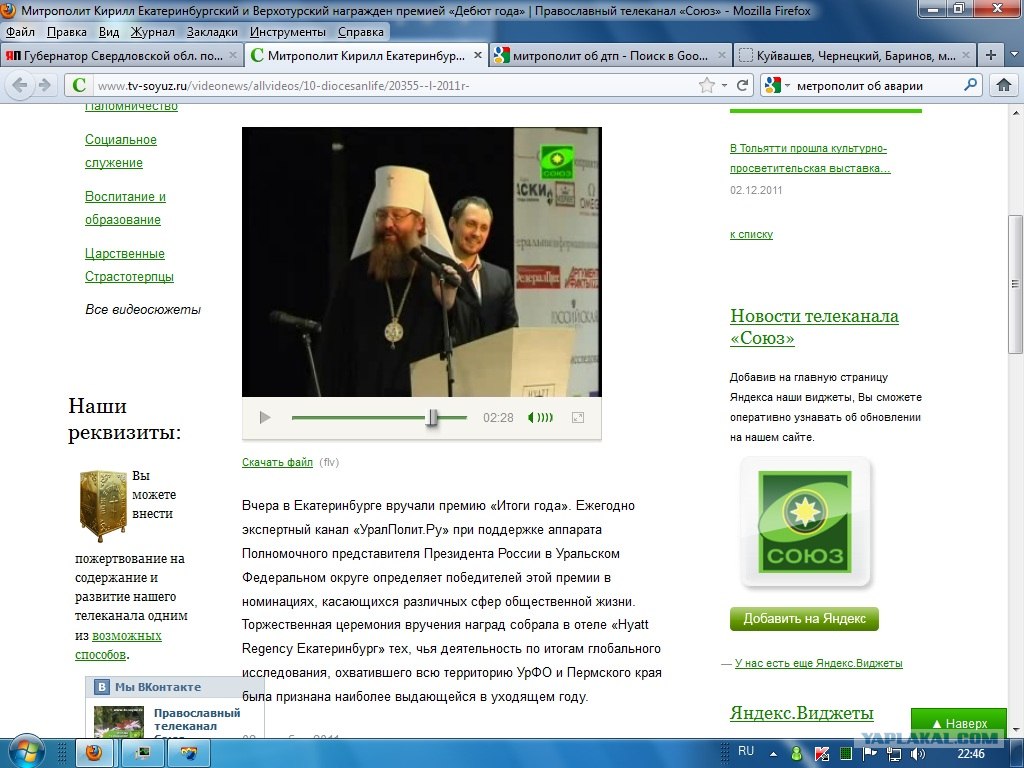This screenshot has height=768, width=1024.
Task: Click the golden donation box image
Action: [103, 505]
